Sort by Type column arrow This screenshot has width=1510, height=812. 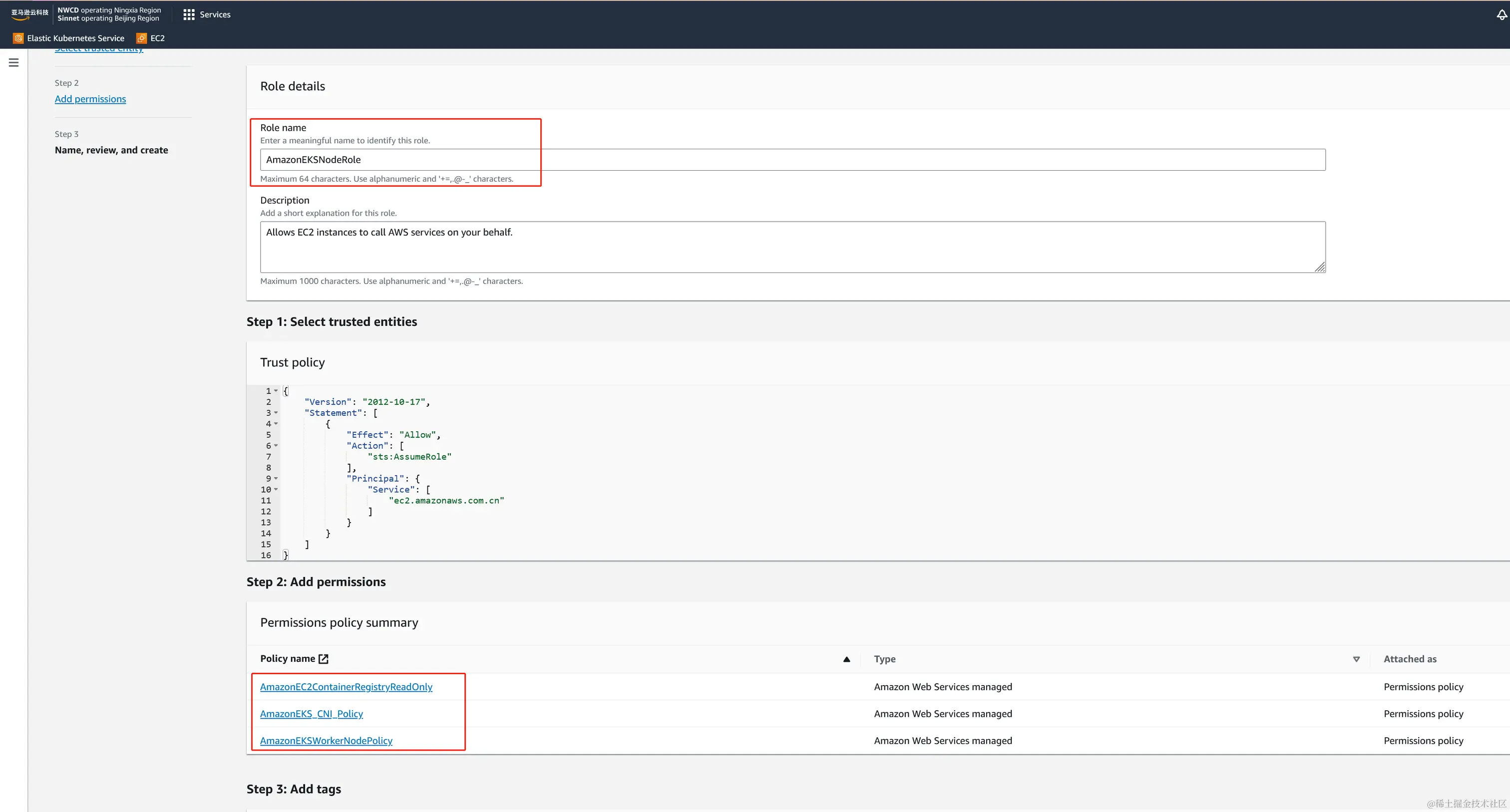pos(1356,660)
